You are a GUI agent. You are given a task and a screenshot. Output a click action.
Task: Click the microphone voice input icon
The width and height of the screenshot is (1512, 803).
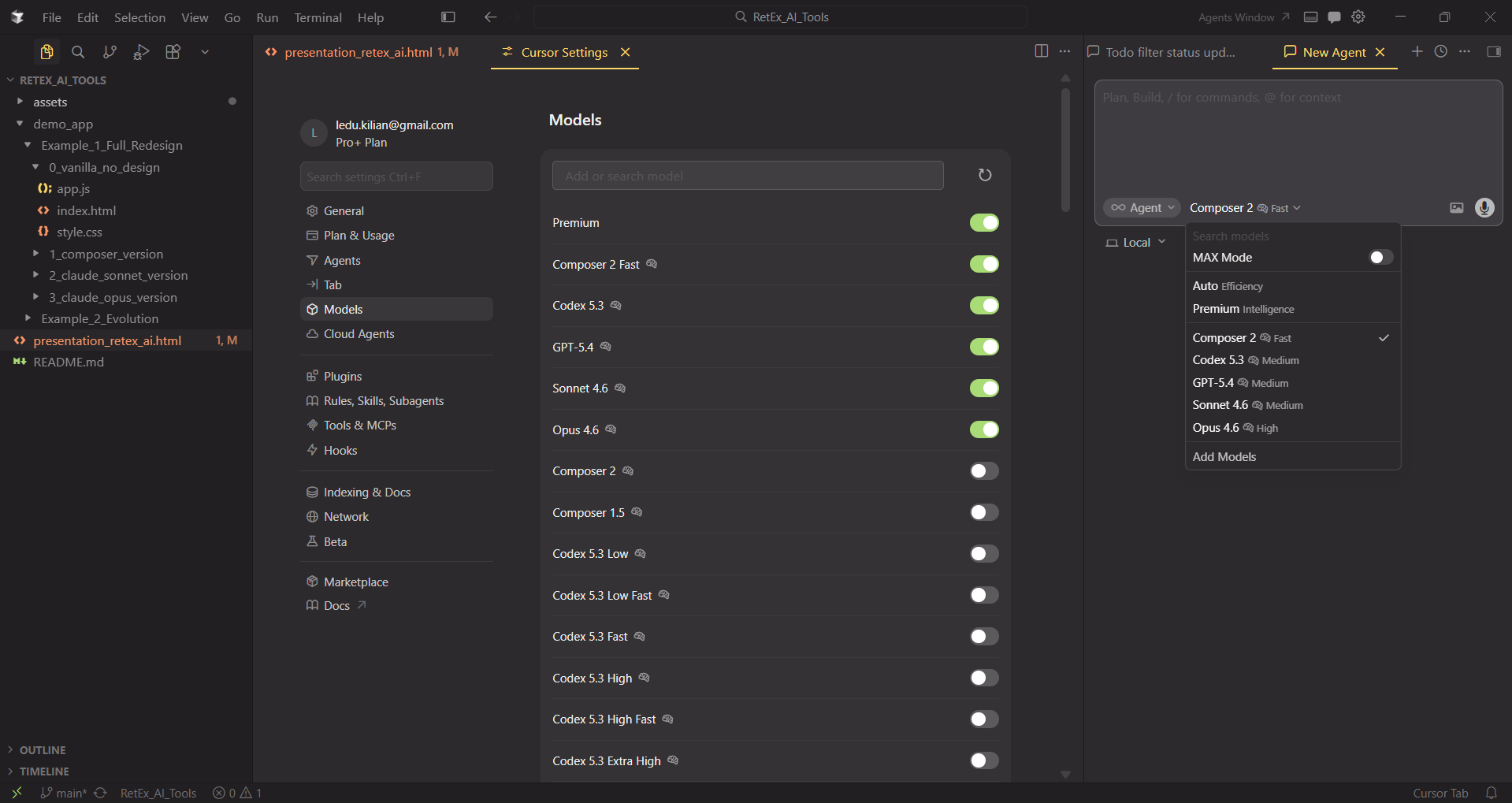[x=1484, y=208]
